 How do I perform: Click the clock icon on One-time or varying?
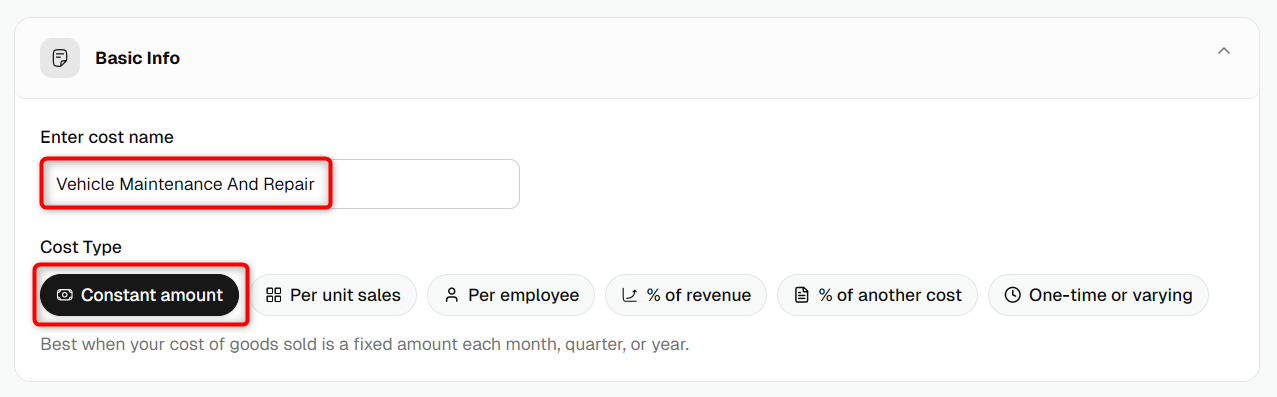1013,295
